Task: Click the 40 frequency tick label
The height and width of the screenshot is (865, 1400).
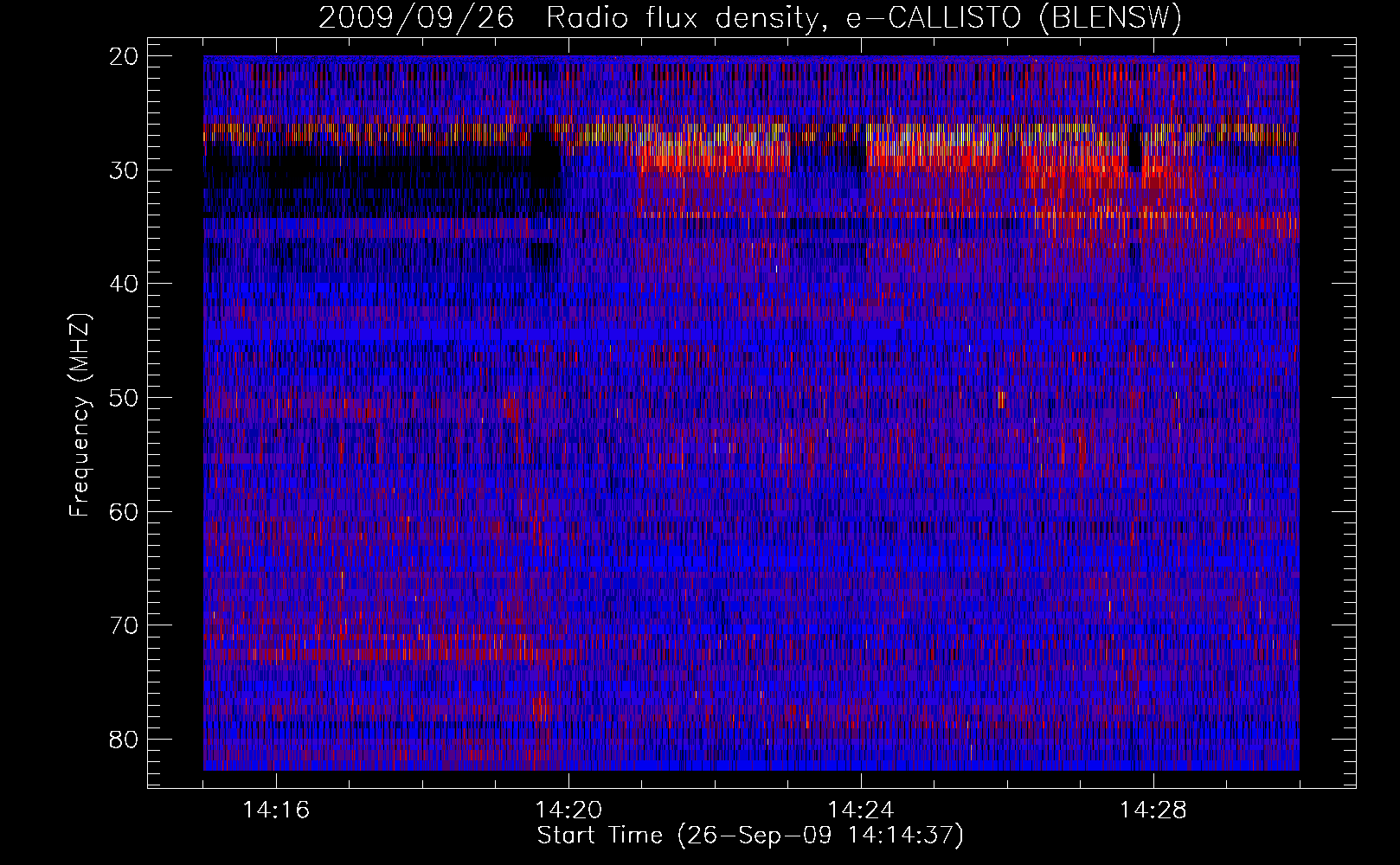Action: 125,284
